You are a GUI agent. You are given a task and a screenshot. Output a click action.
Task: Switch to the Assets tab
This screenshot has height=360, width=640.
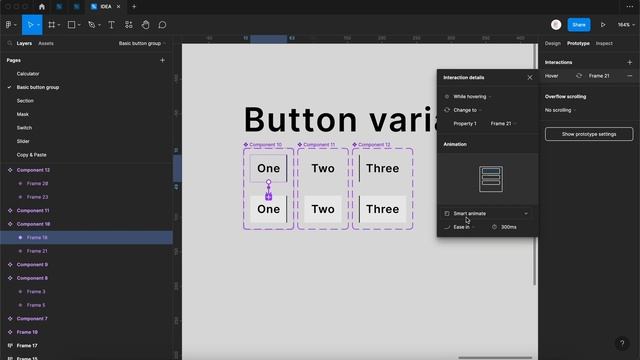46,43
